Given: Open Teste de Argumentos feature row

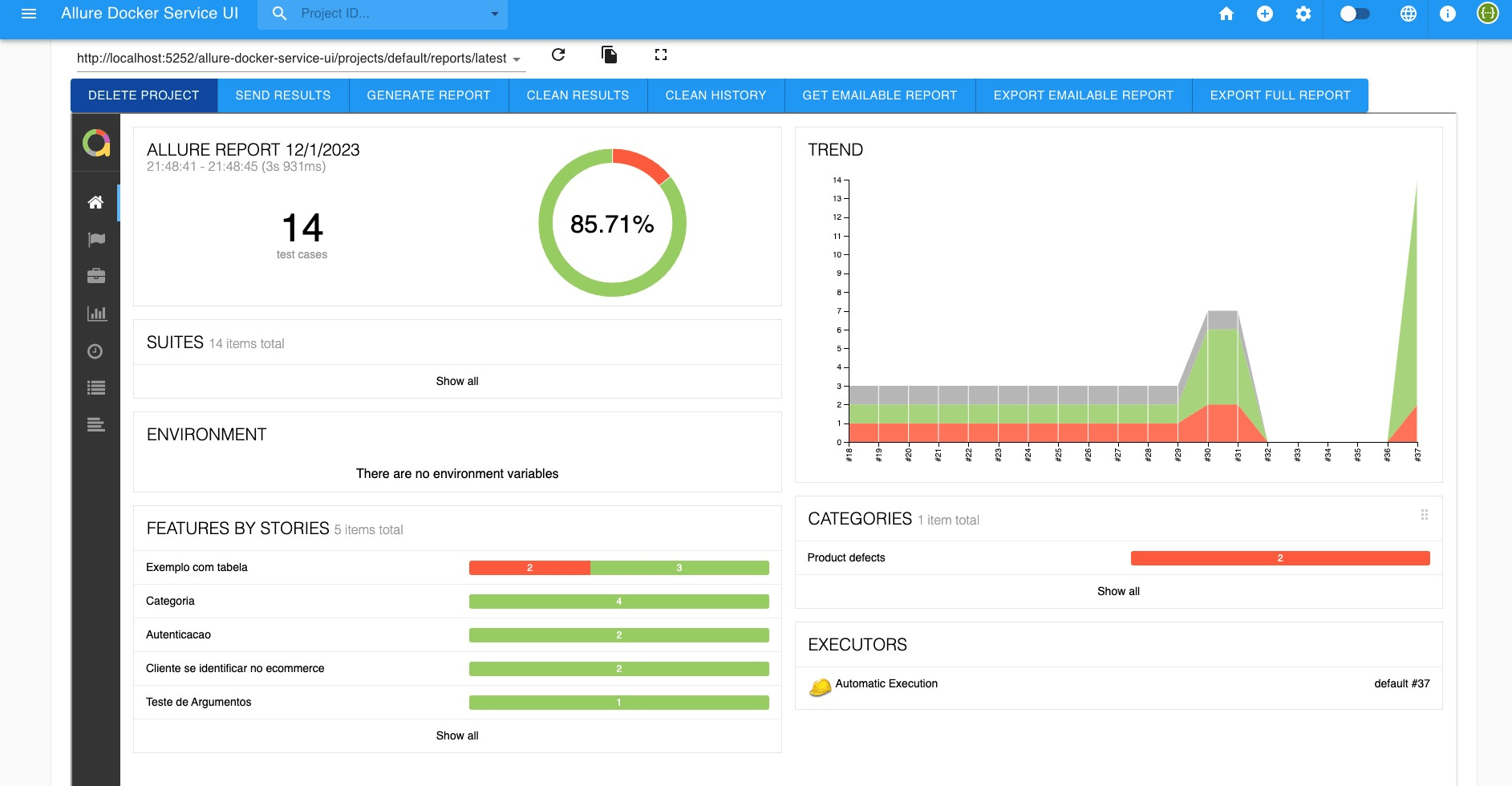Looking at the screenshot, I should pyautogui.click(x=457, y=702).
